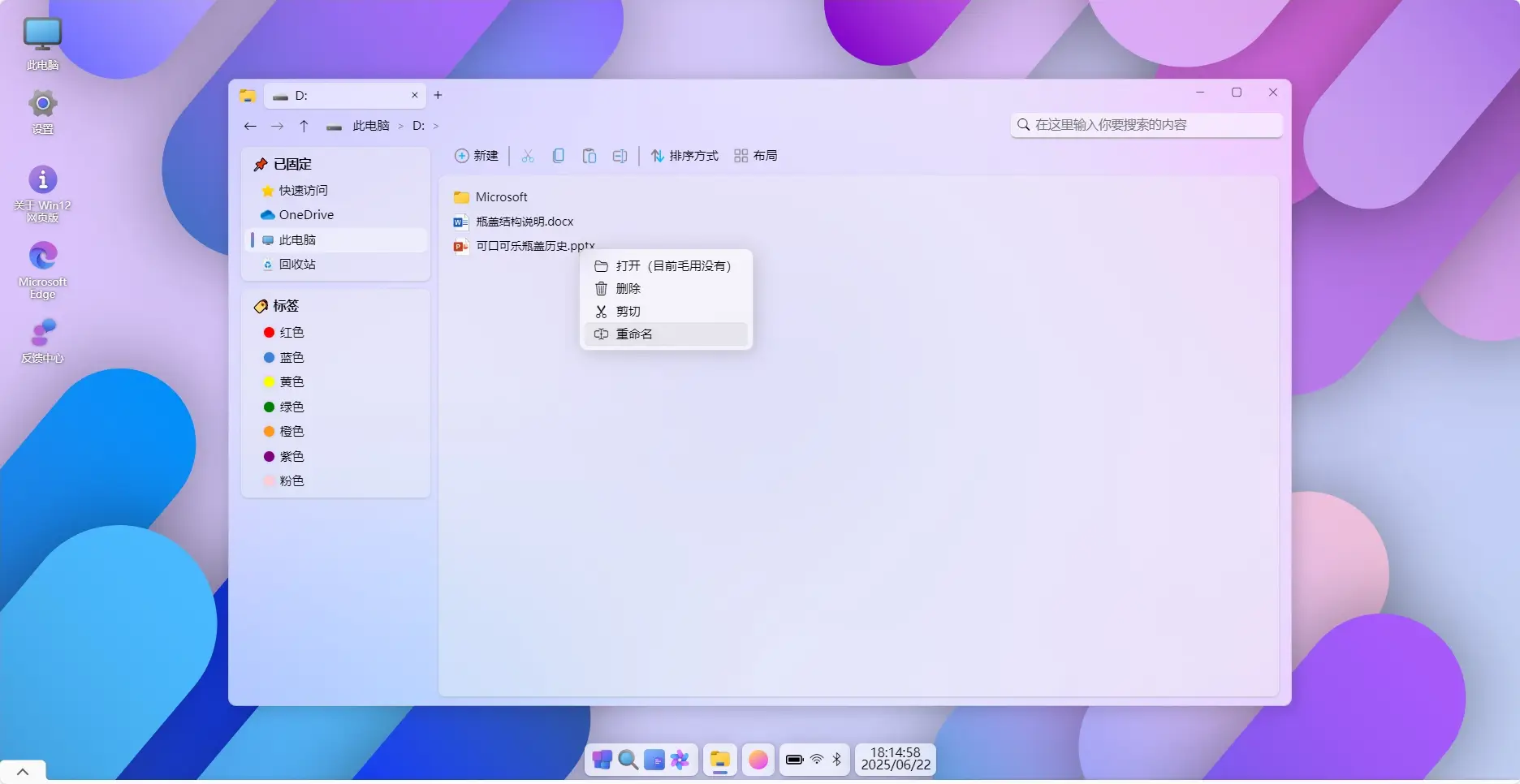Screen dimensions: 1520x784
Task: Open the 排序方式 sort options
Action: [684, 156]
